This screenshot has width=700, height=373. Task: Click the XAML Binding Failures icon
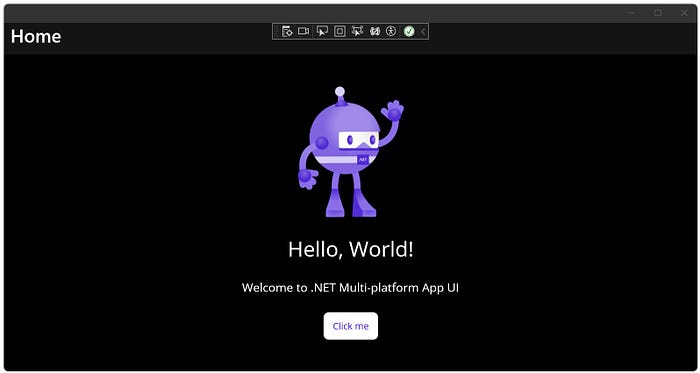(375, 31)
